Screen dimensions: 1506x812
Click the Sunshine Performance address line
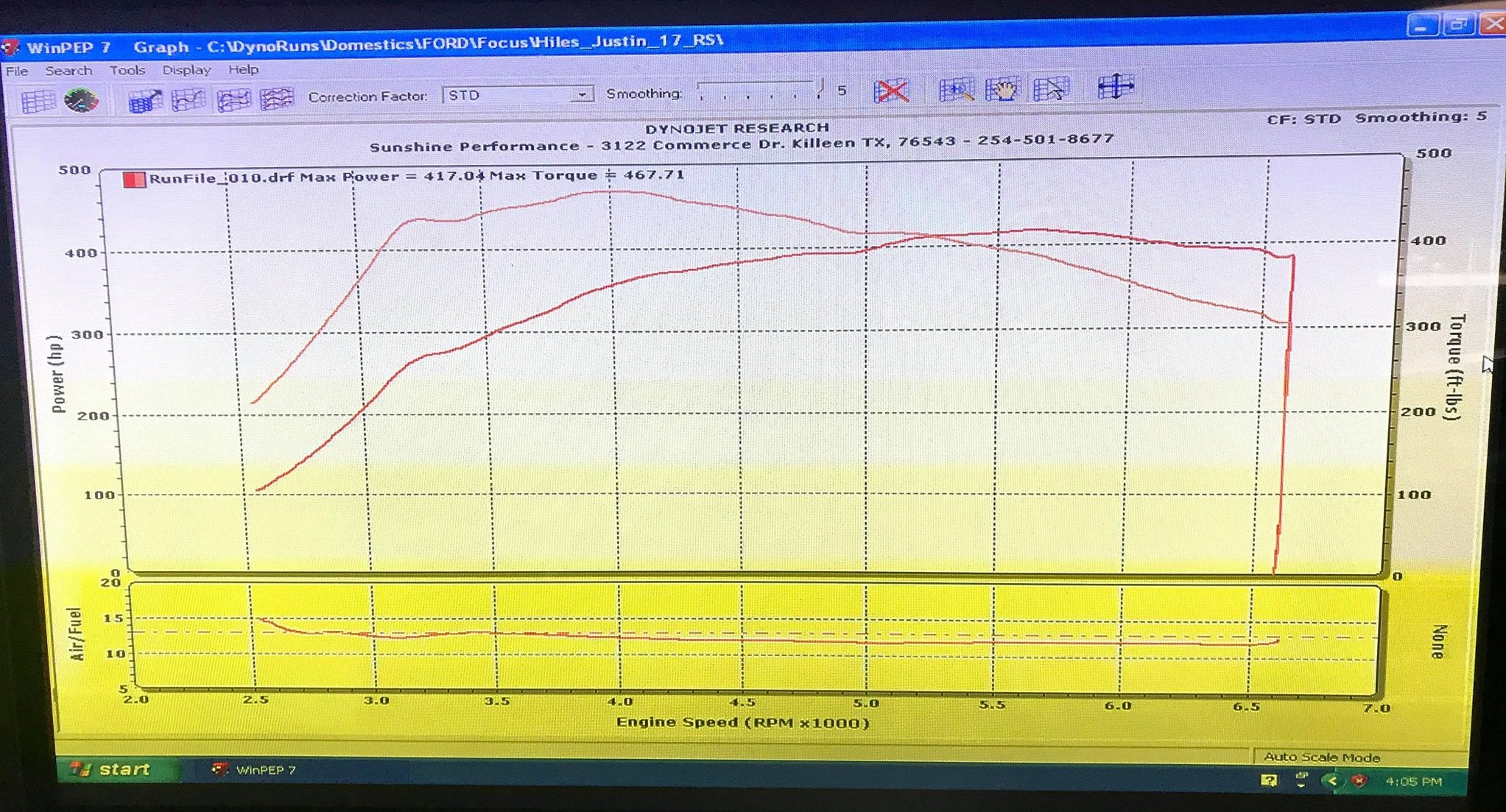point(741,143)
